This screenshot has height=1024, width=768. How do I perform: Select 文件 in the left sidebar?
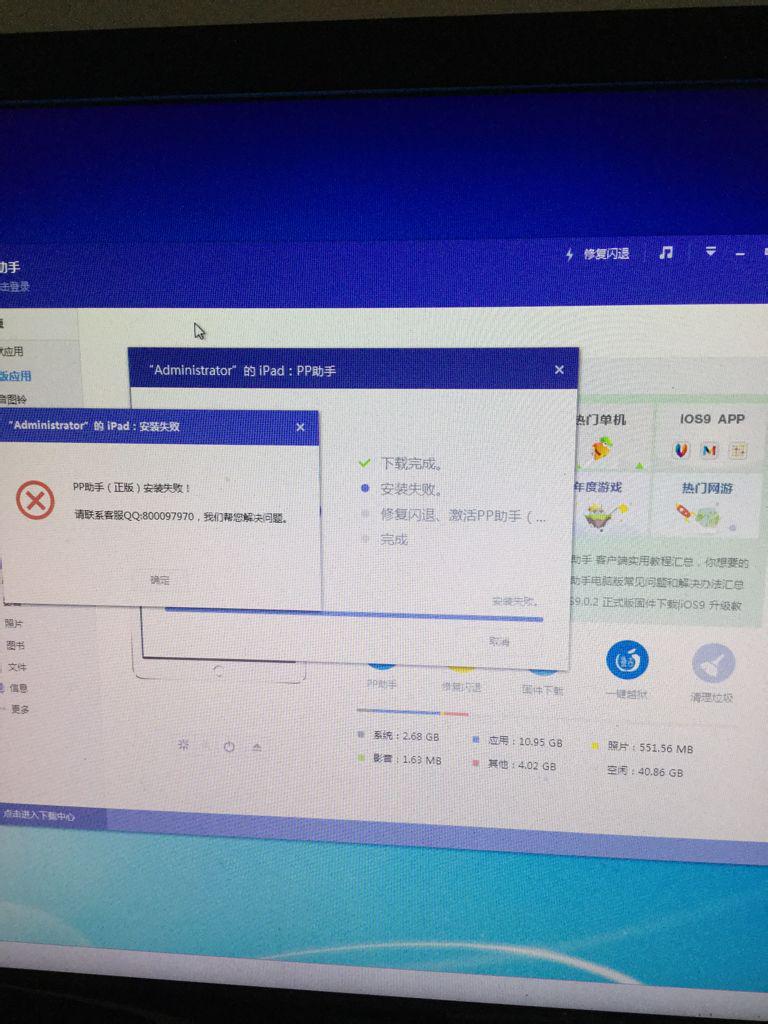pyautogui.click(x=17, y=667)
